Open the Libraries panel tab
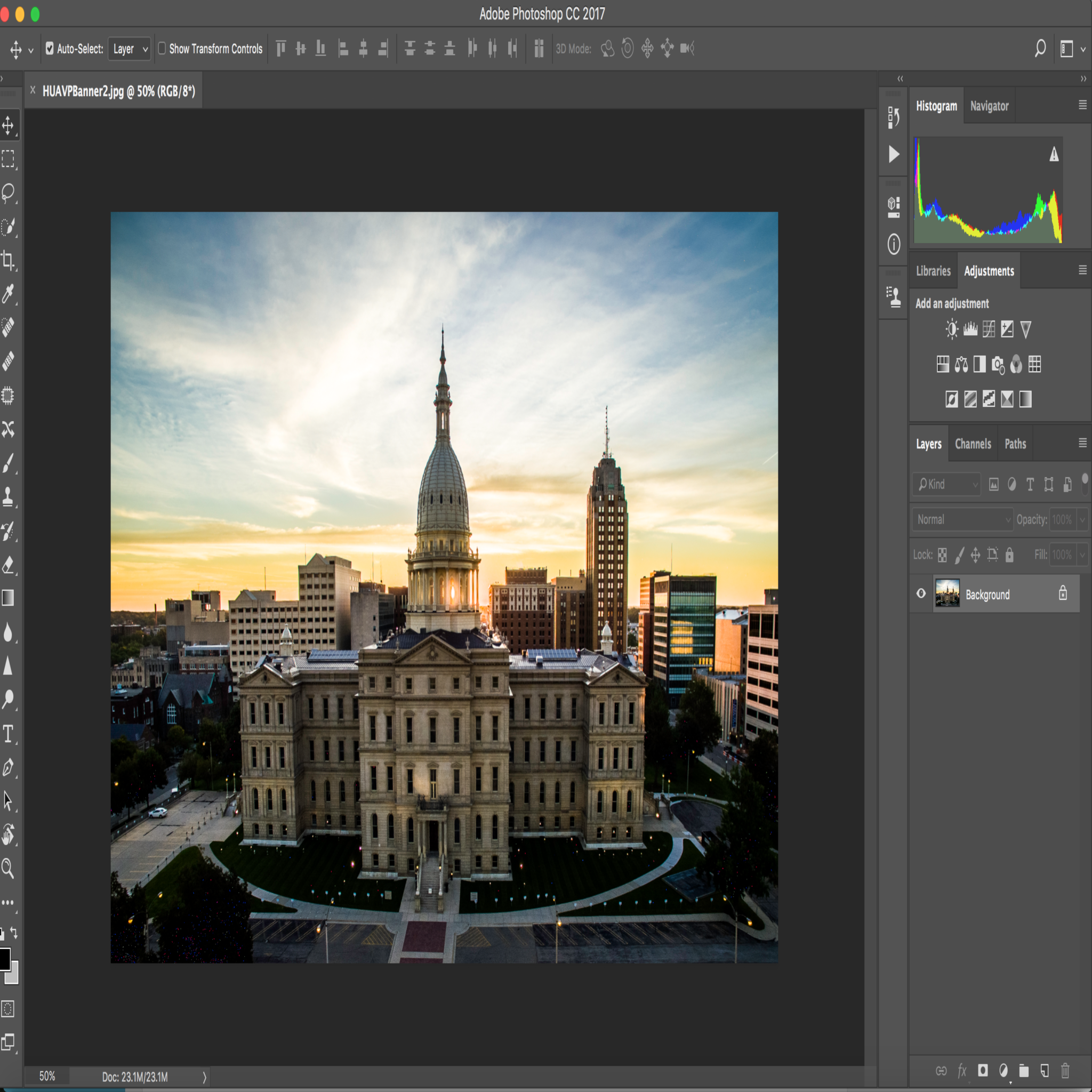This screenshot has height=1092, width=1092. point(933,271)
